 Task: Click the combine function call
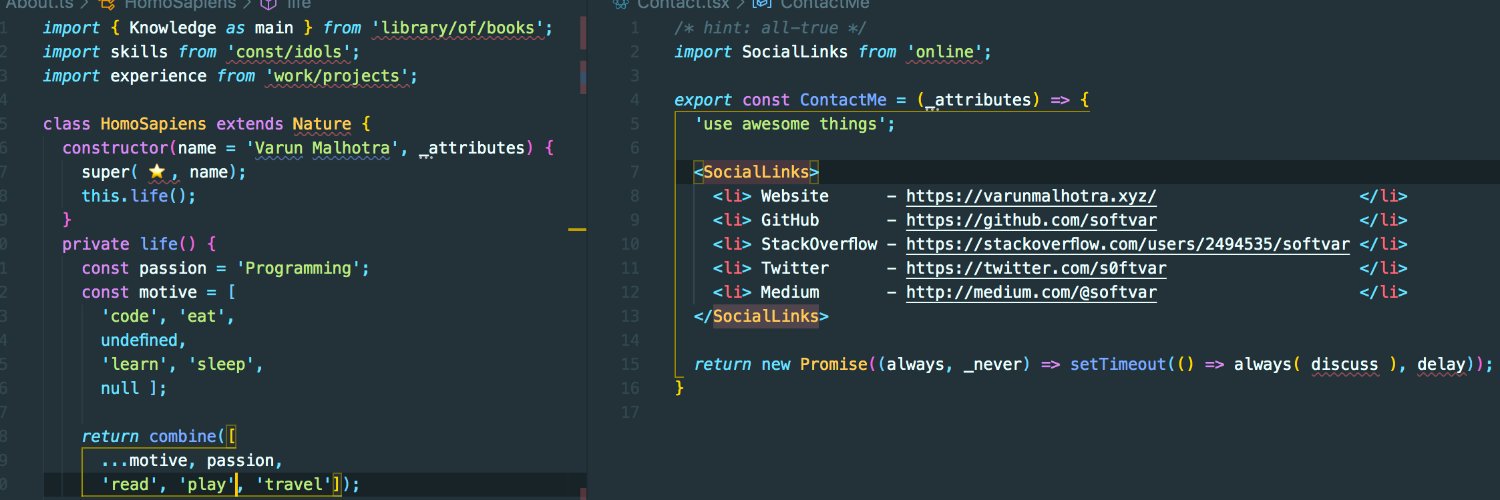point(182,436)
